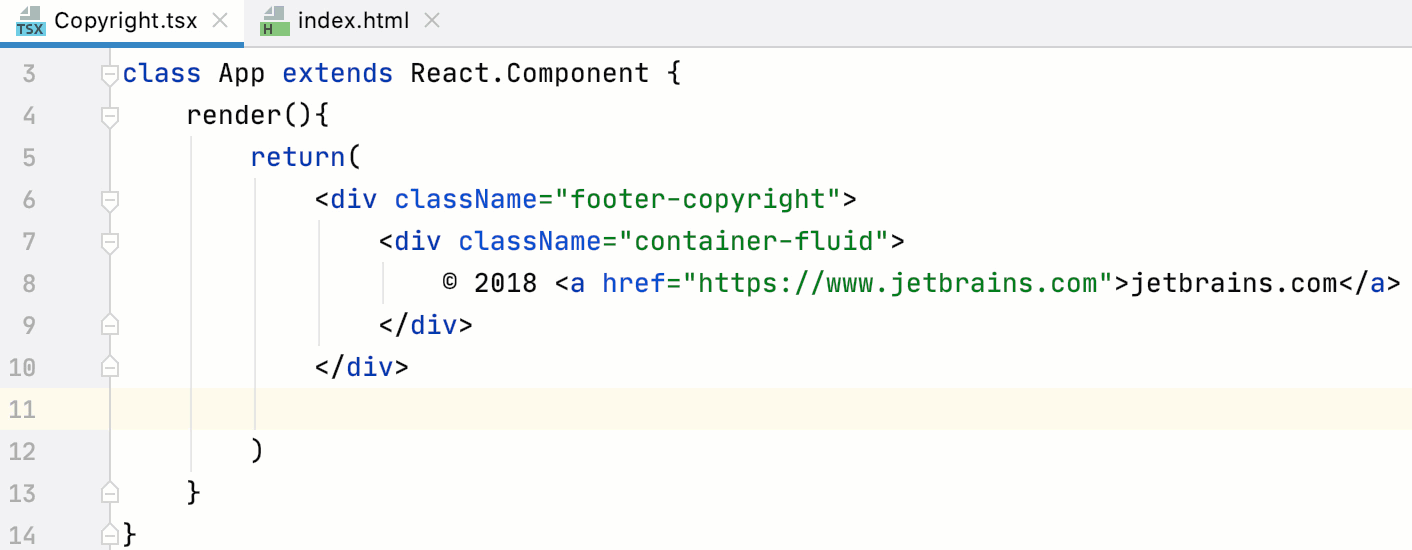Click the jetbrains.com anchor text
The height and width of the screenshot is (550, 1412).
(x=1234, y=284)
